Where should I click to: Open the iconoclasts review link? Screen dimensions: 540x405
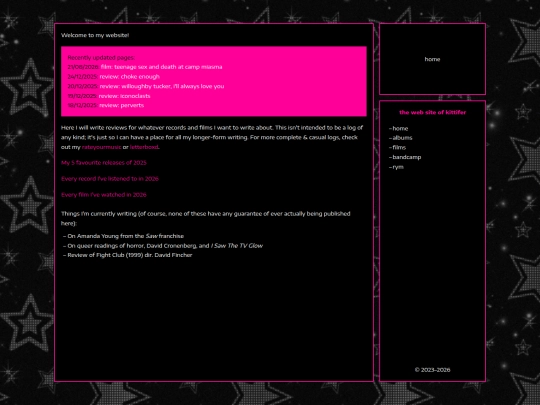(124, 96)
